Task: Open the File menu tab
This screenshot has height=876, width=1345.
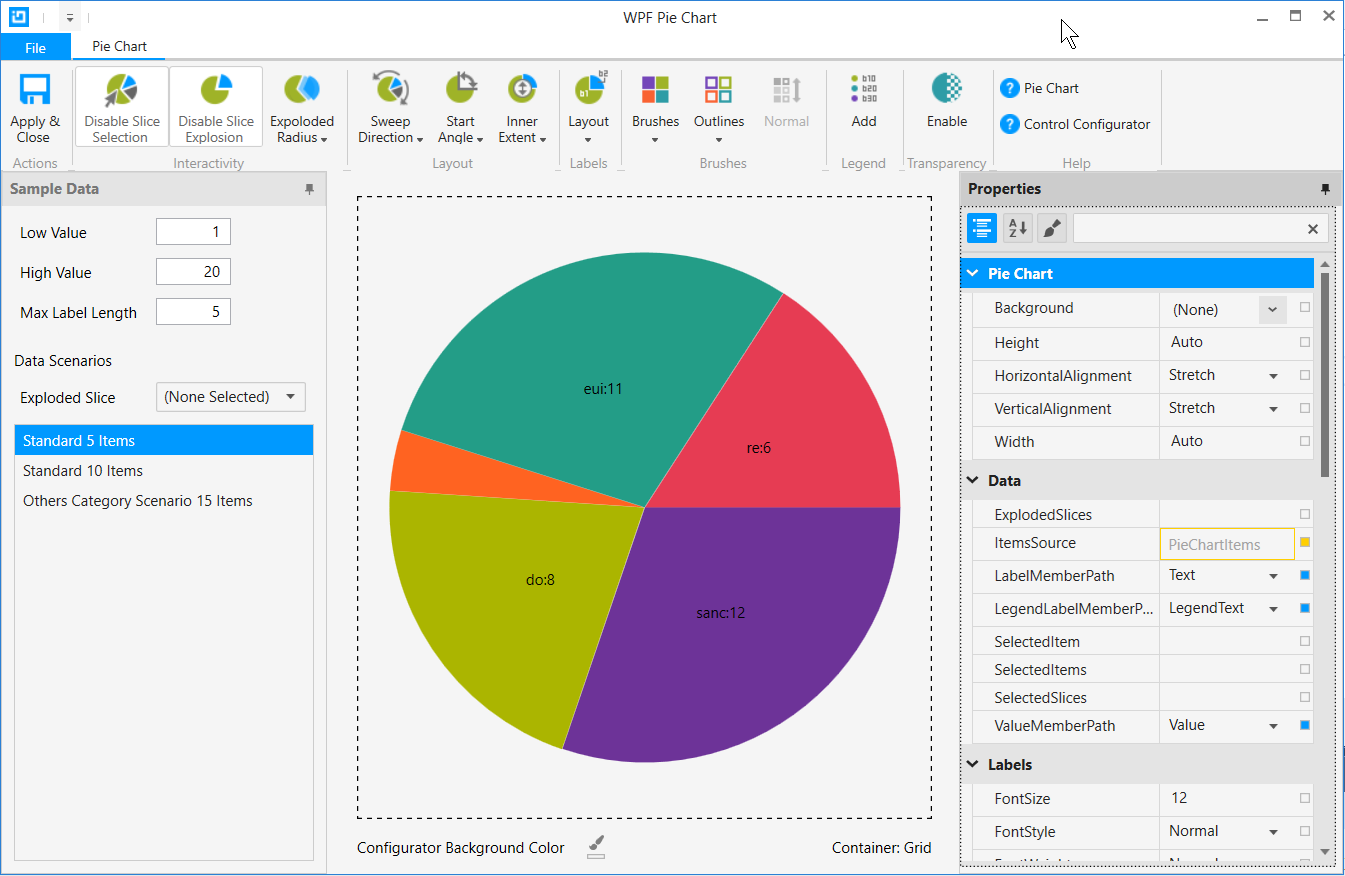Action: [x=35, y=47]
